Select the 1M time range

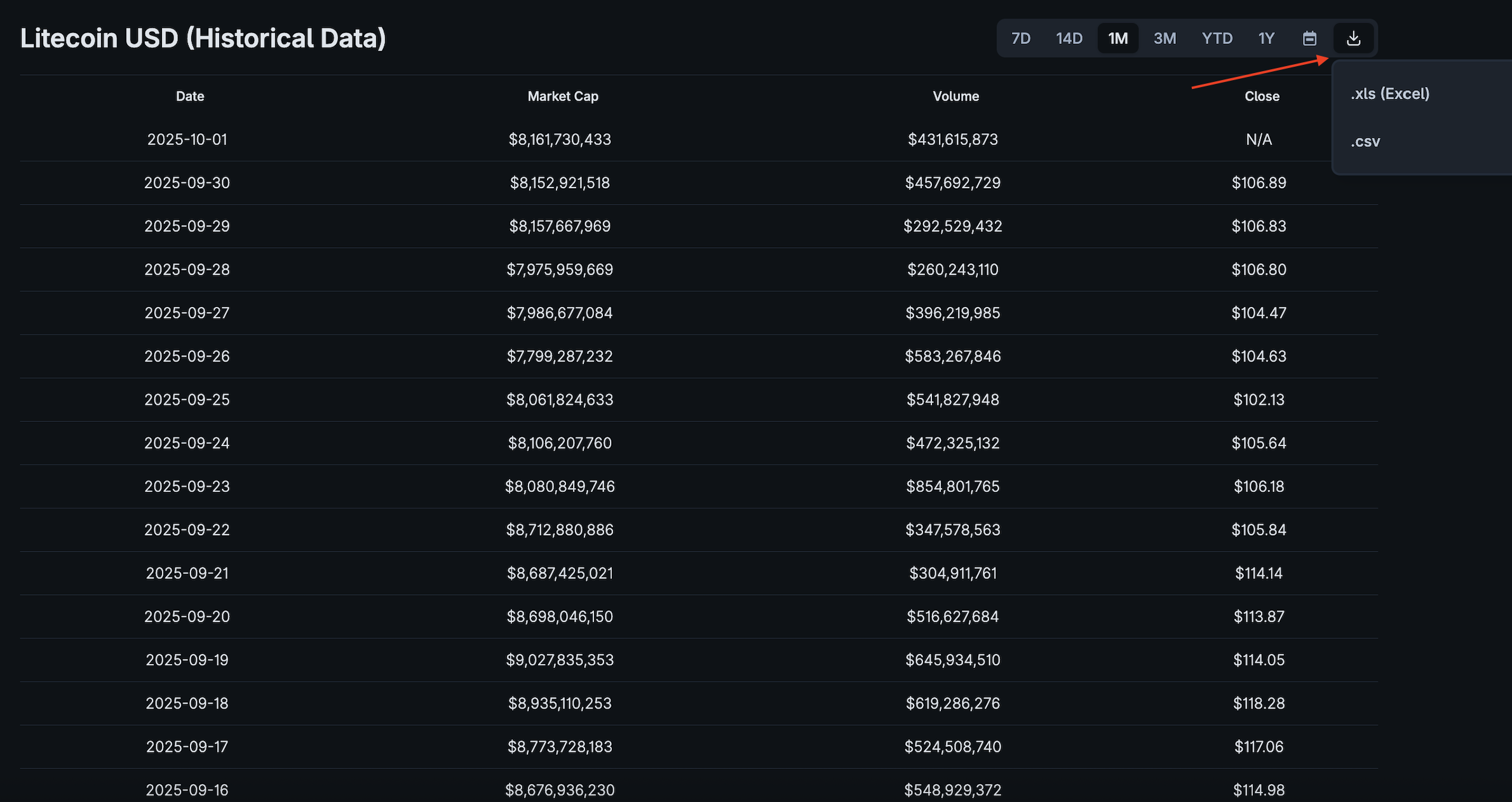pos(1117,38)
